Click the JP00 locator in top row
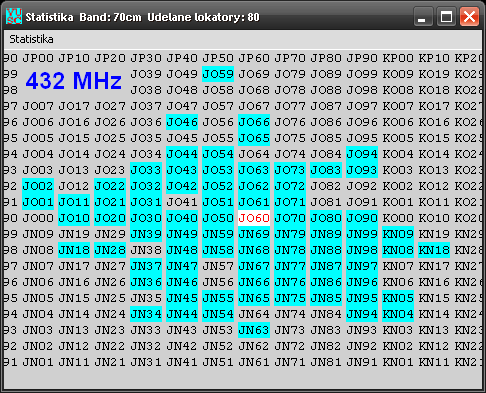This screenshot has height=393, width=486. click(x=38, y=58)
